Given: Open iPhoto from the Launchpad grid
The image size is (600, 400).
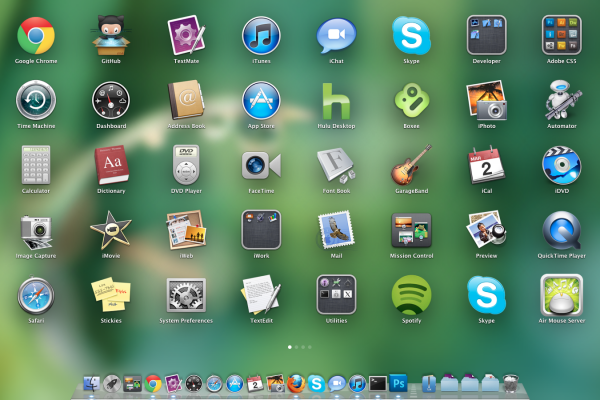Looking at the screenshot, I should 486,100.
